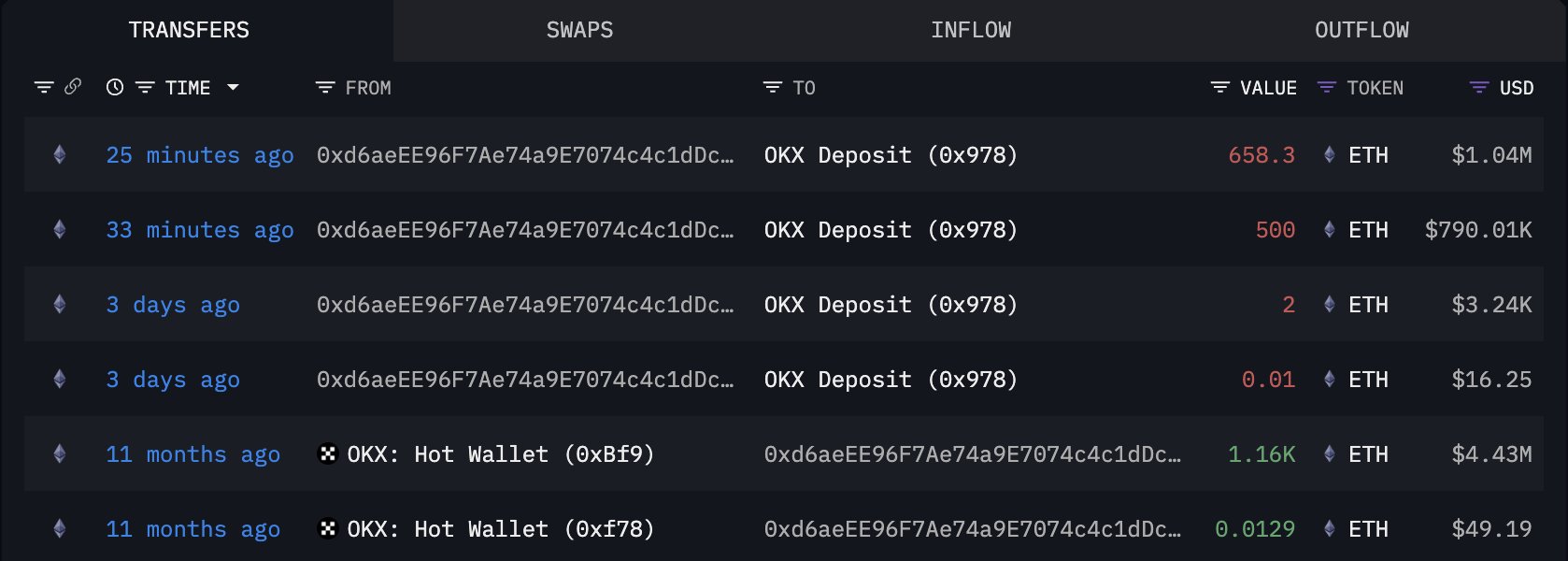This screenshot has height=561, width=1568.
Task: Switch to the SWAPS tab
Action: (579, 30)
